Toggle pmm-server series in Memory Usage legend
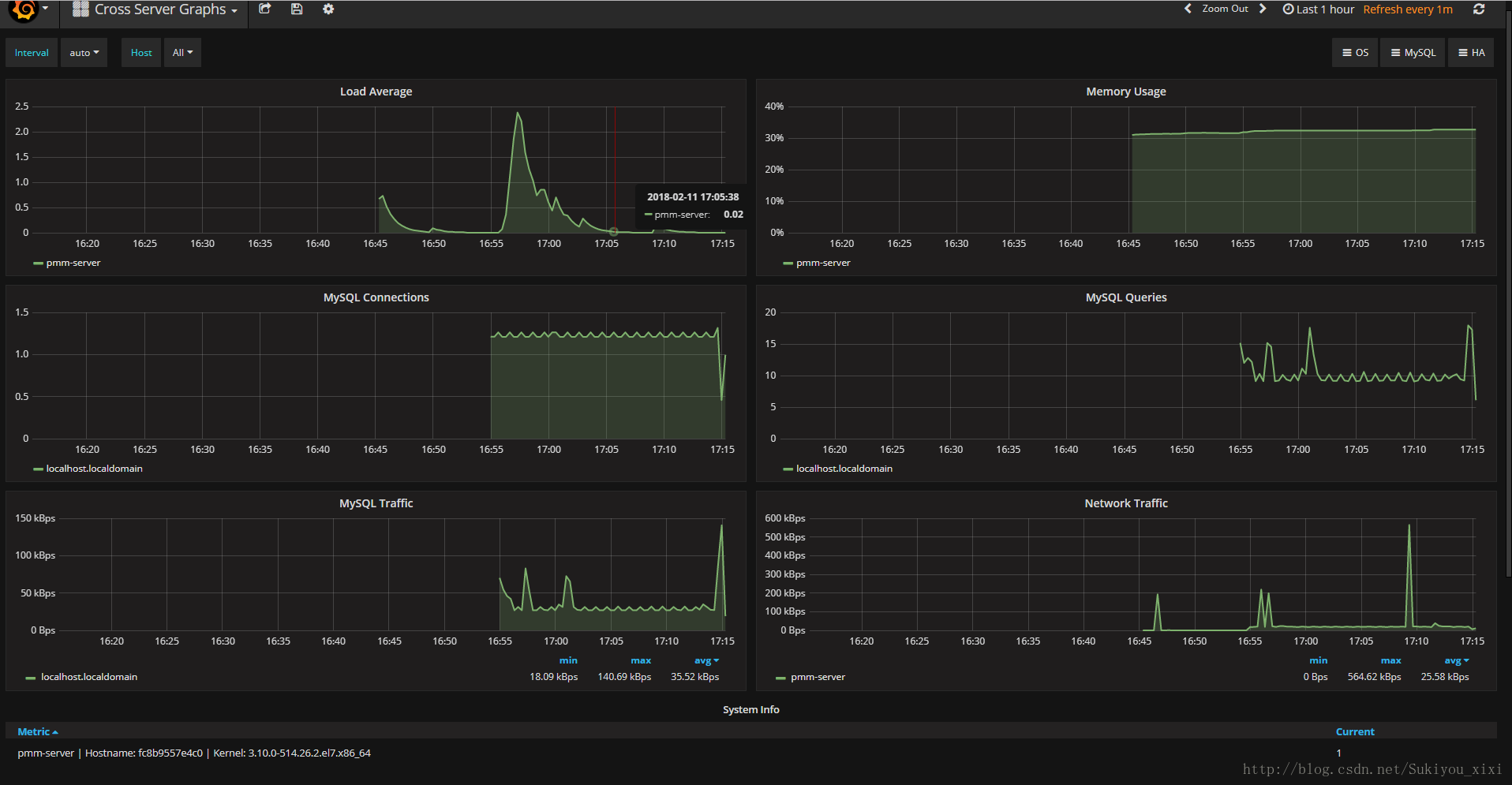 823,263
